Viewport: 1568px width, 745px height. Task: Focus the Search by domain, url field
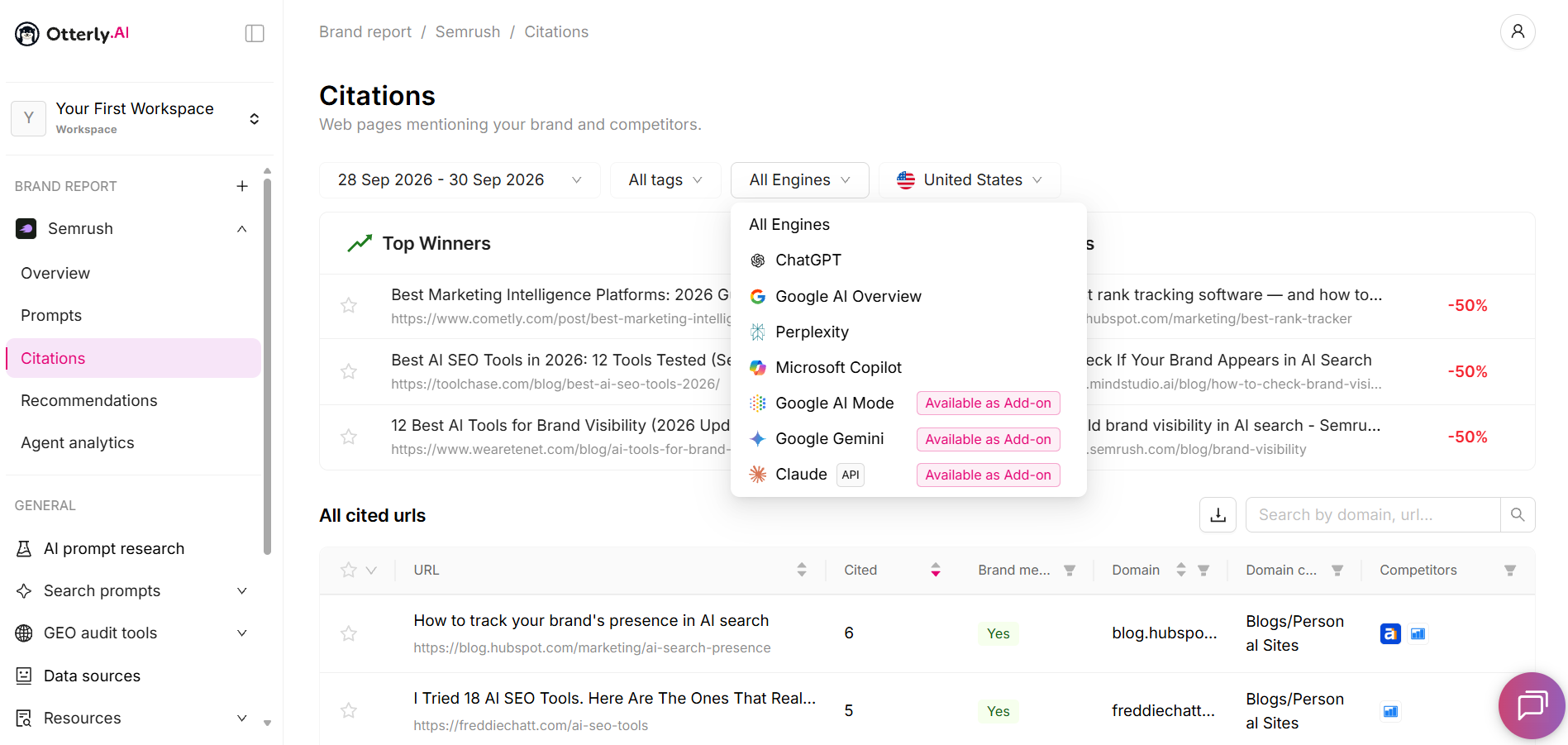click(x=1373, y=514)
